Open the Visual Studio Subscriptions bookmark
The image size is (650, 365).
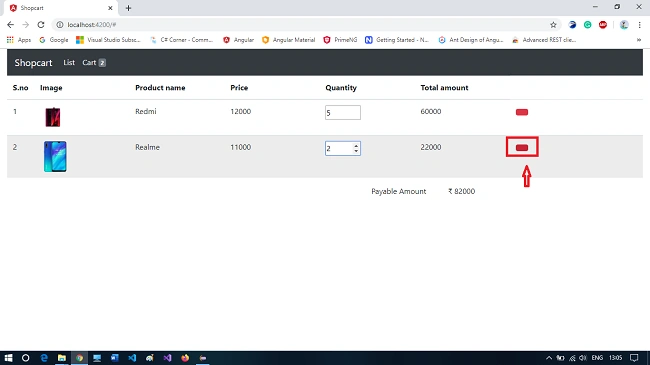tap(109, 40)
